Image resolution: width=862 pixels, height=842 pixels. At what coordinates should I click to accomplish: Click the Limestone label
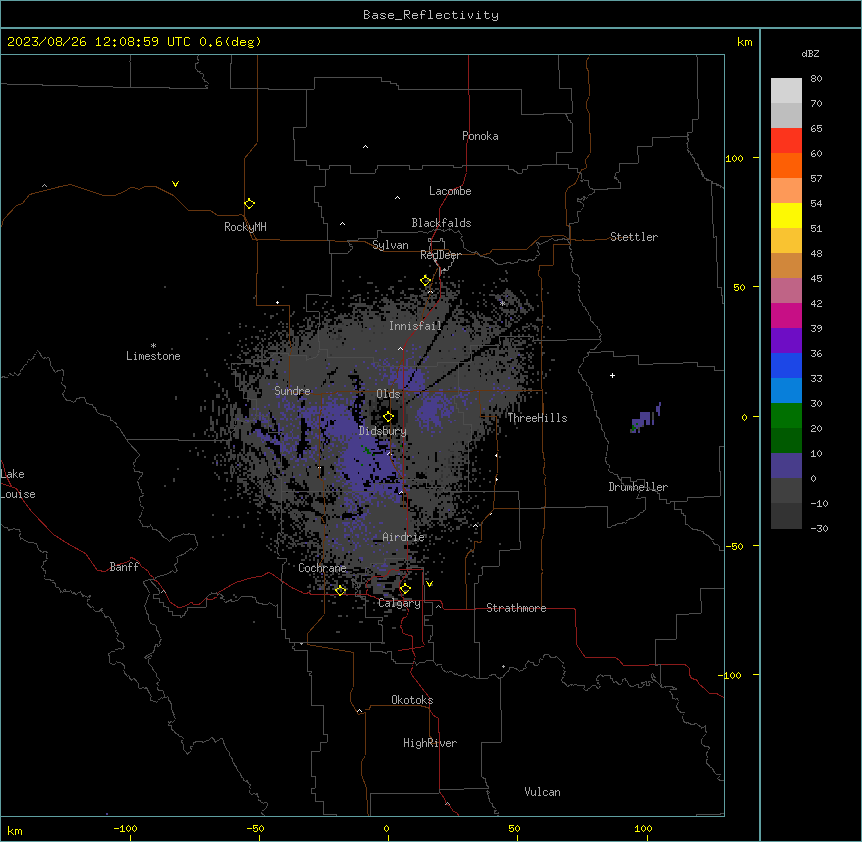[x=153, y=356]
